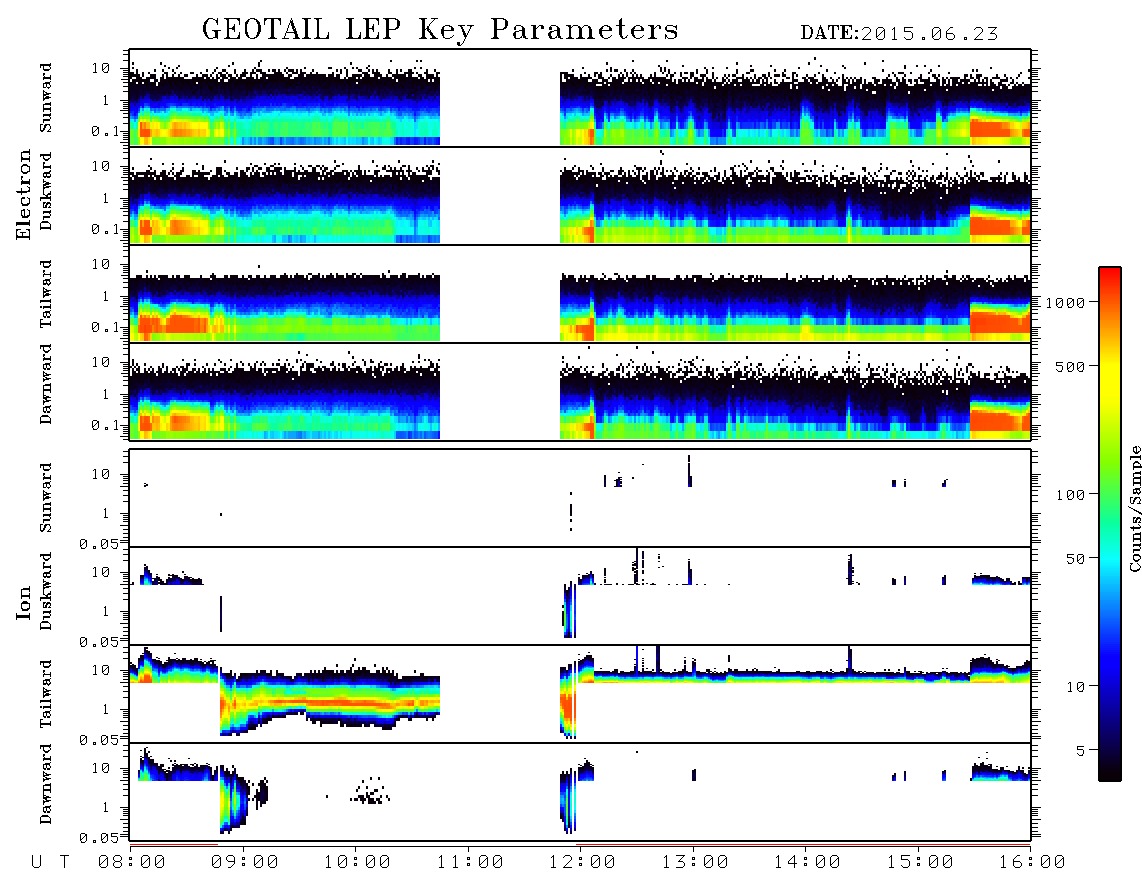Viewport: 1142px width, 880px height.
Task: Click the 0.05 tick on Ion Sunward panel
Action: (x=98, y=544)
